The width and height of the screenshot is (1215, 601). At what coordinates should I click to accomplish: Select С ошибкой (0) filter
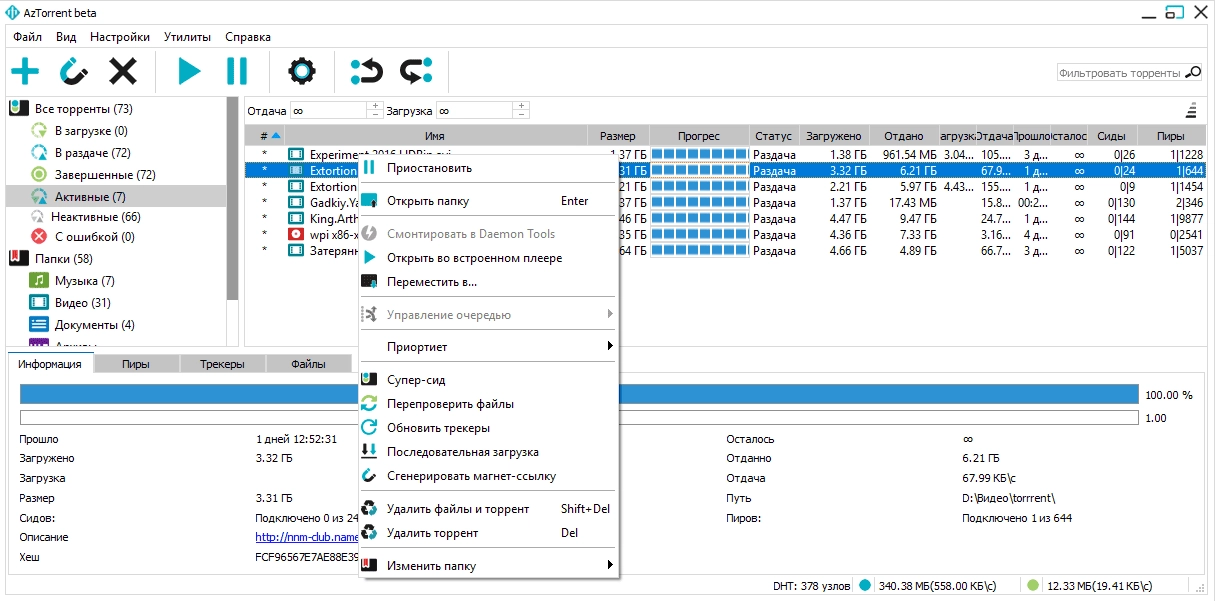(95, 237)
